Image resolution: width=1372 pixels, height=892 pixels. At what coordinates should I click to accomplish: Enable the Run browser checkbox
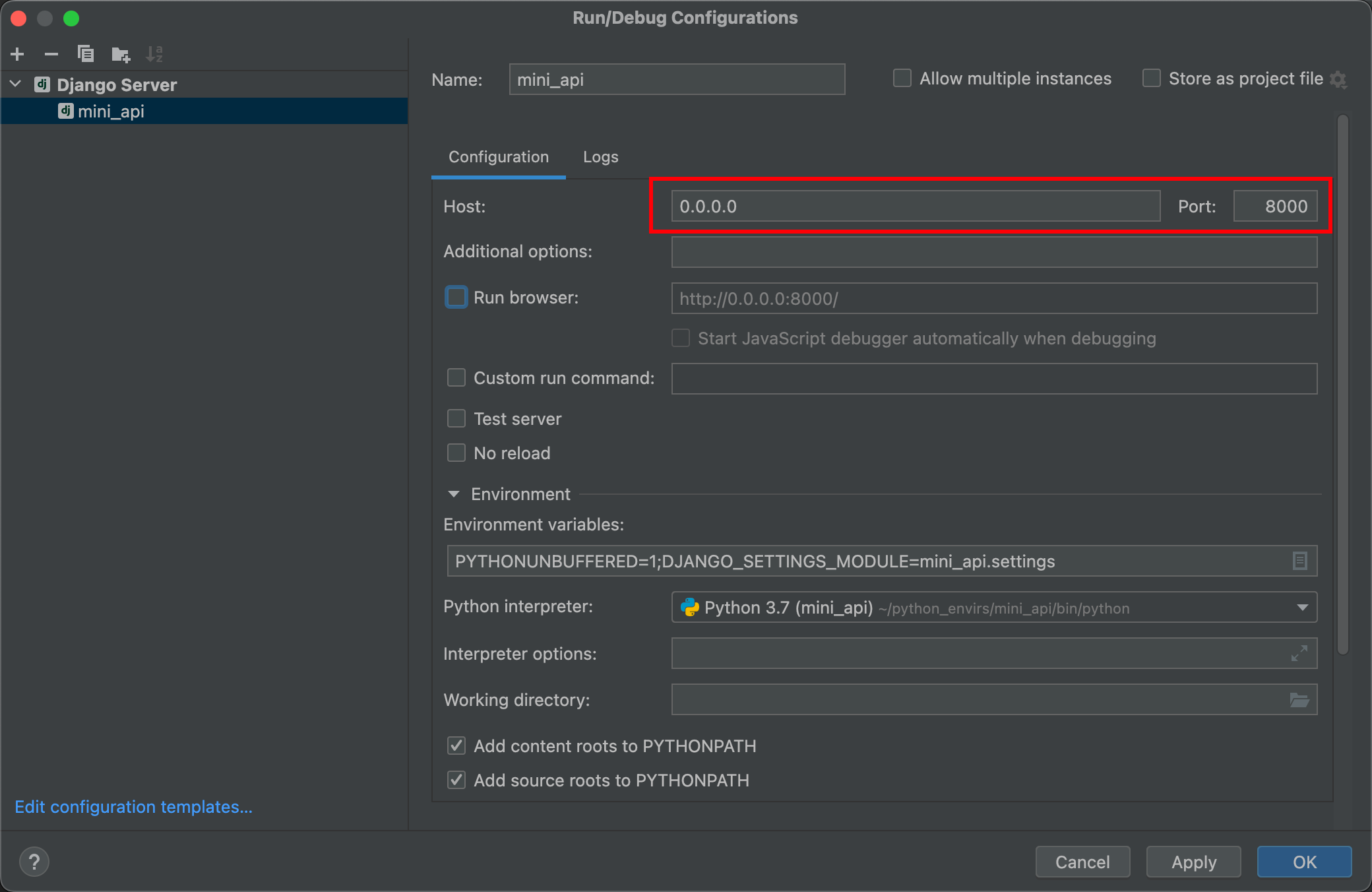(456, 298)
